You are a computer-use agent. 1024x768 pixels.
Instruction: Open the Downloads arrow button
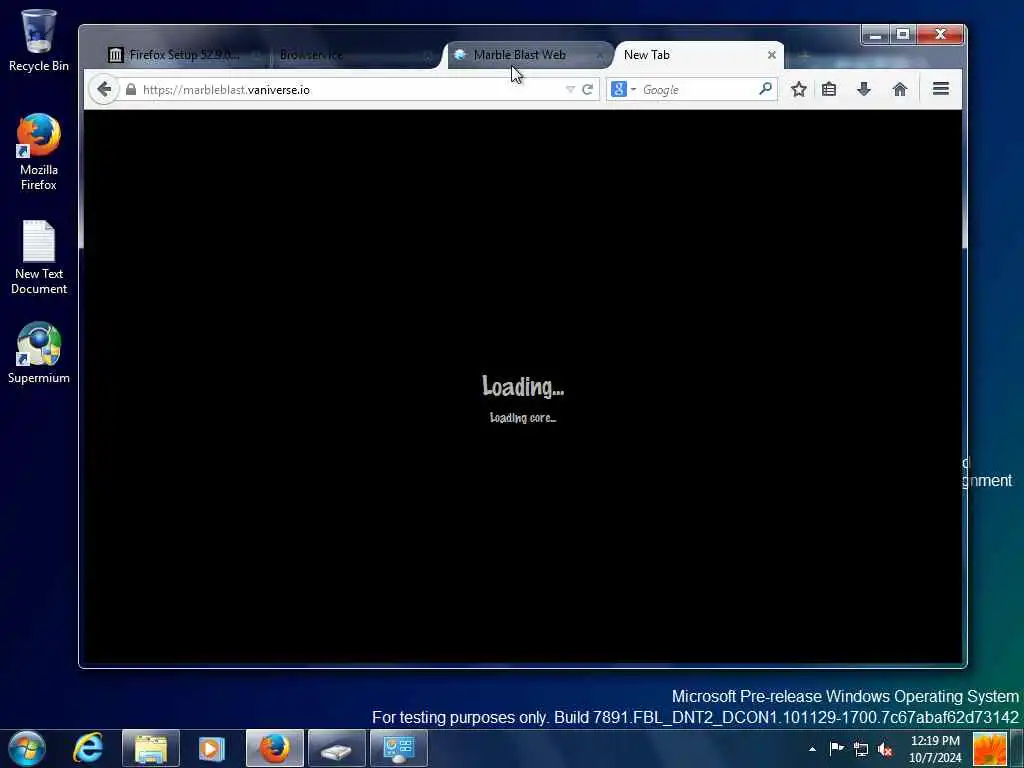tap(863, 89)
